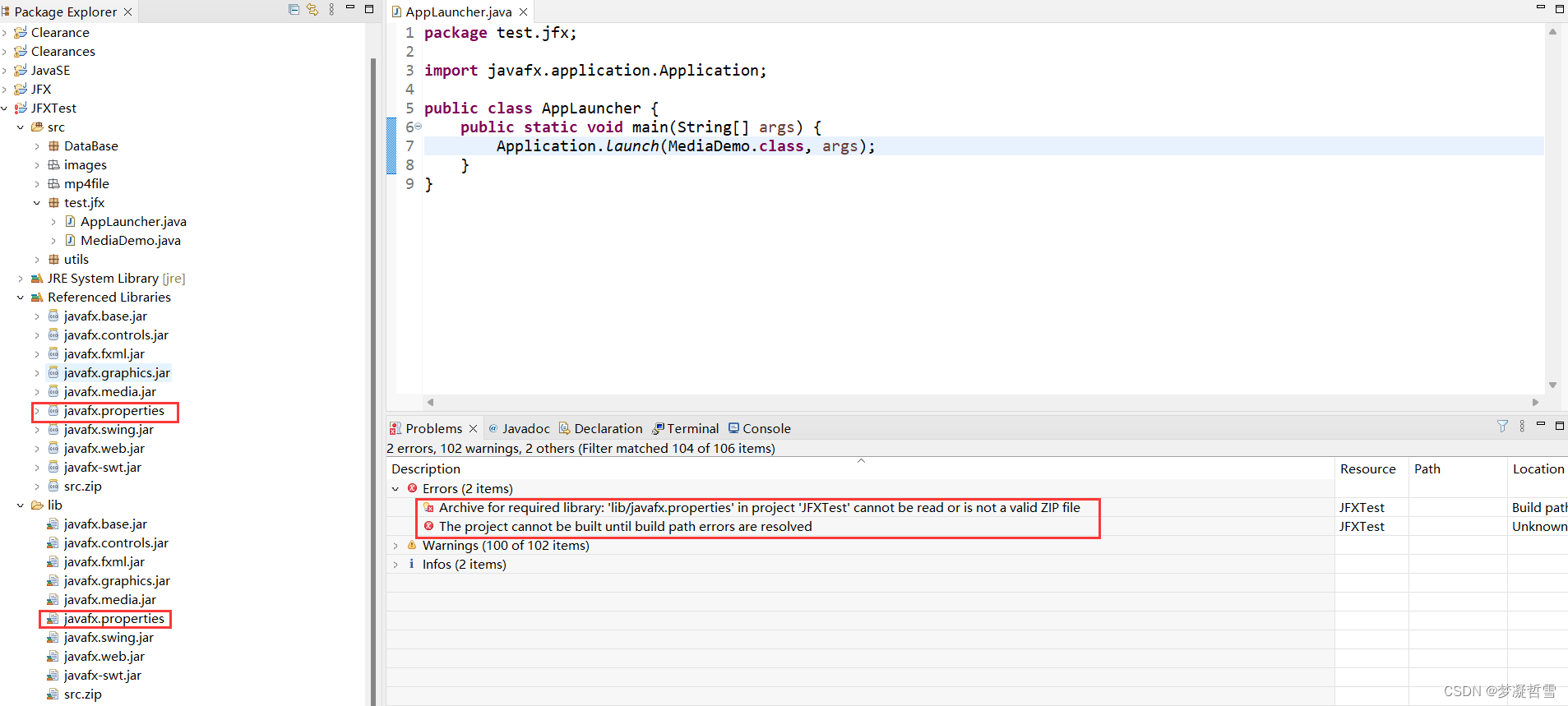Collapse the Errors (2 items) group
1568x706 pixels.
pos(395,488)
